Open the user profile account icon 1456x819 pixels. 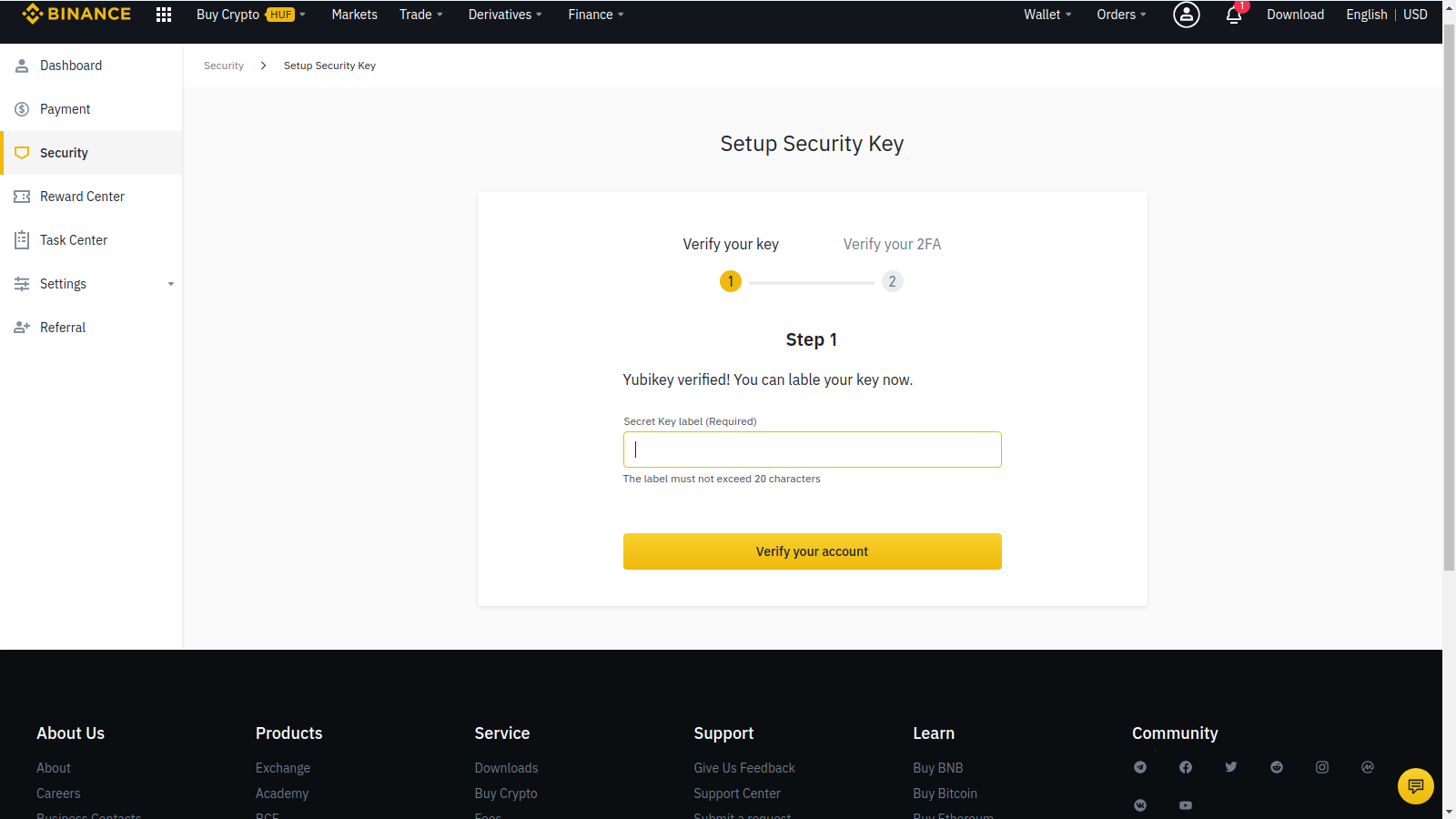[x=1186, y=15]
